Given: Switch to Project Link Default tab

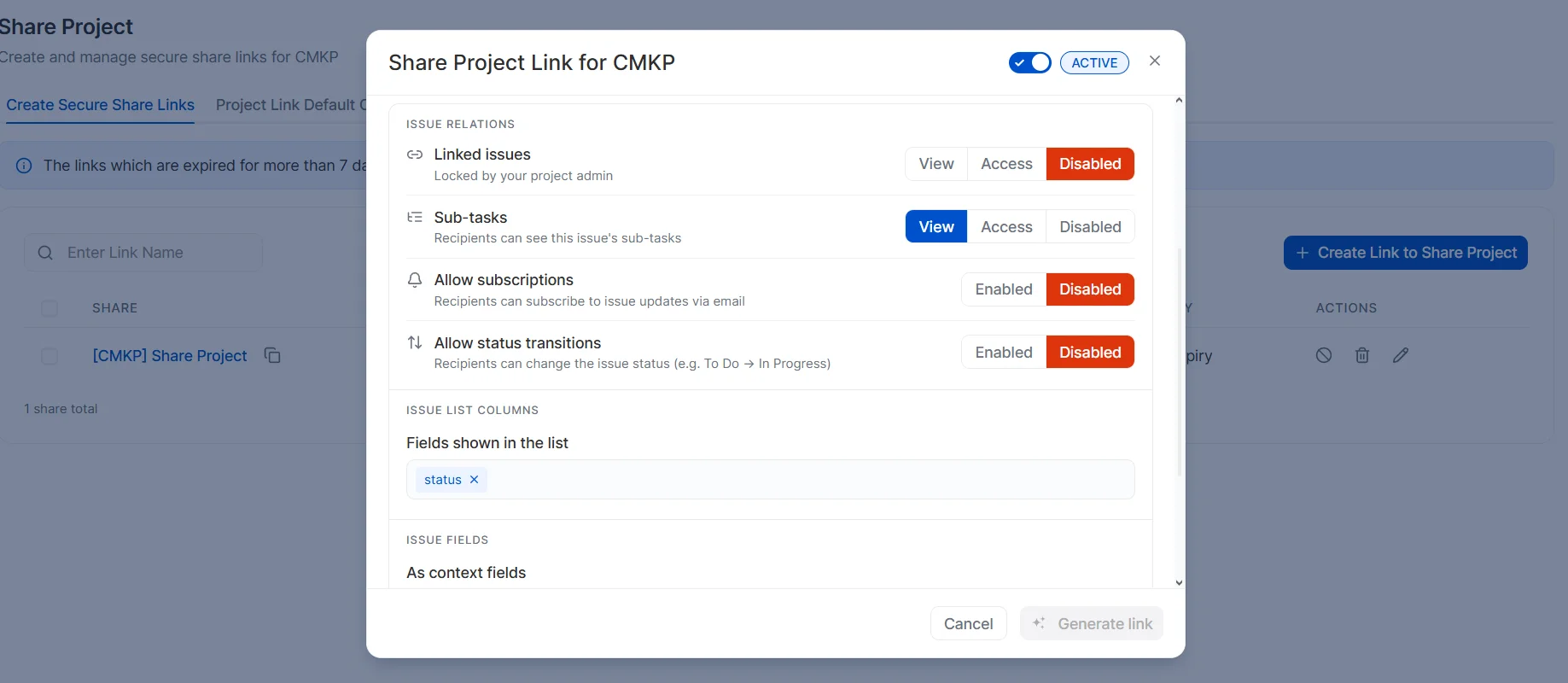Looking at the screenshot, I should tap(291, 105).
